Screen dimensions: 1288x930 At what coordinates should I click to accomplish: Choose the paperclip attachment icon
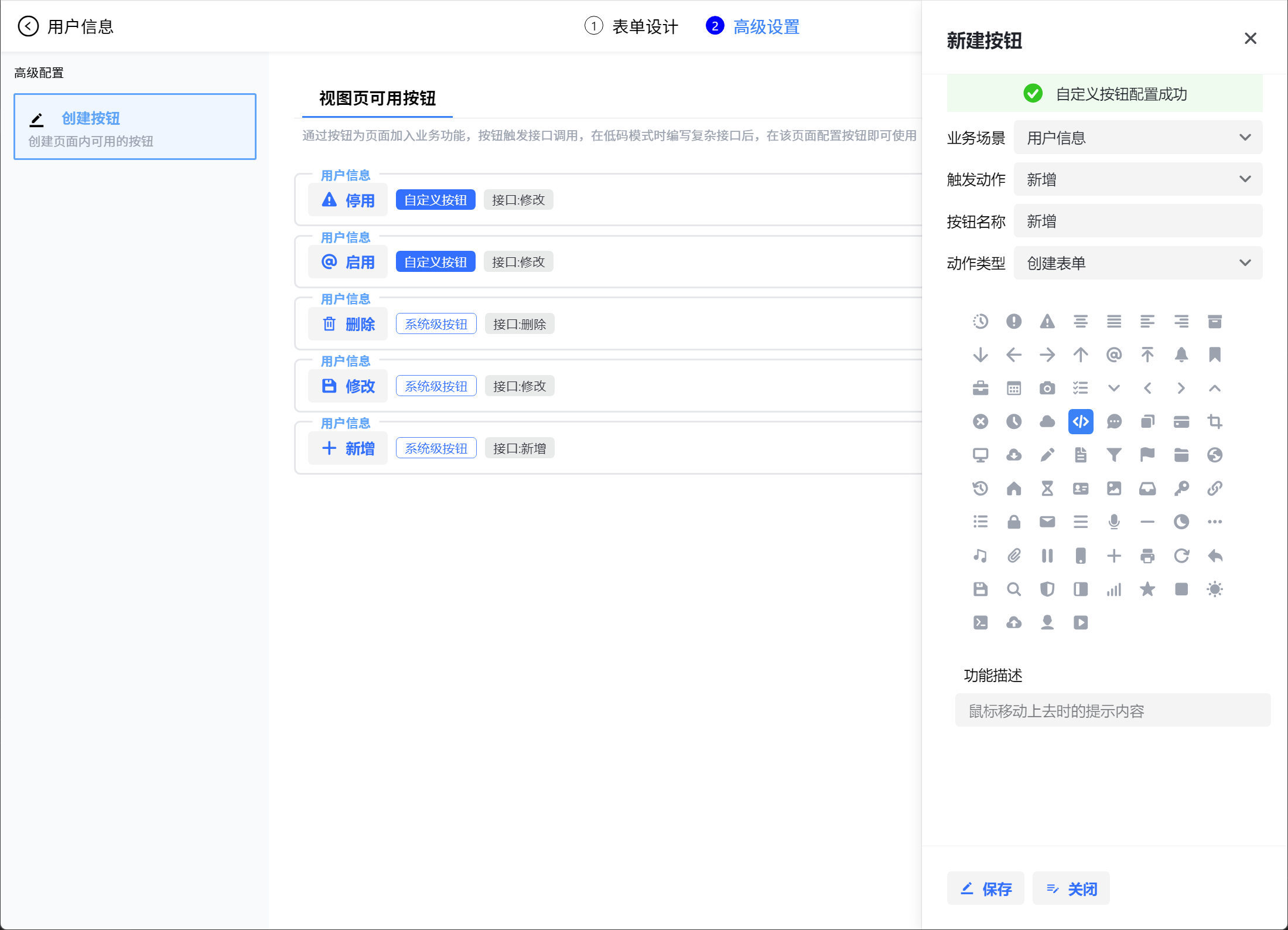coord(1014,556)
